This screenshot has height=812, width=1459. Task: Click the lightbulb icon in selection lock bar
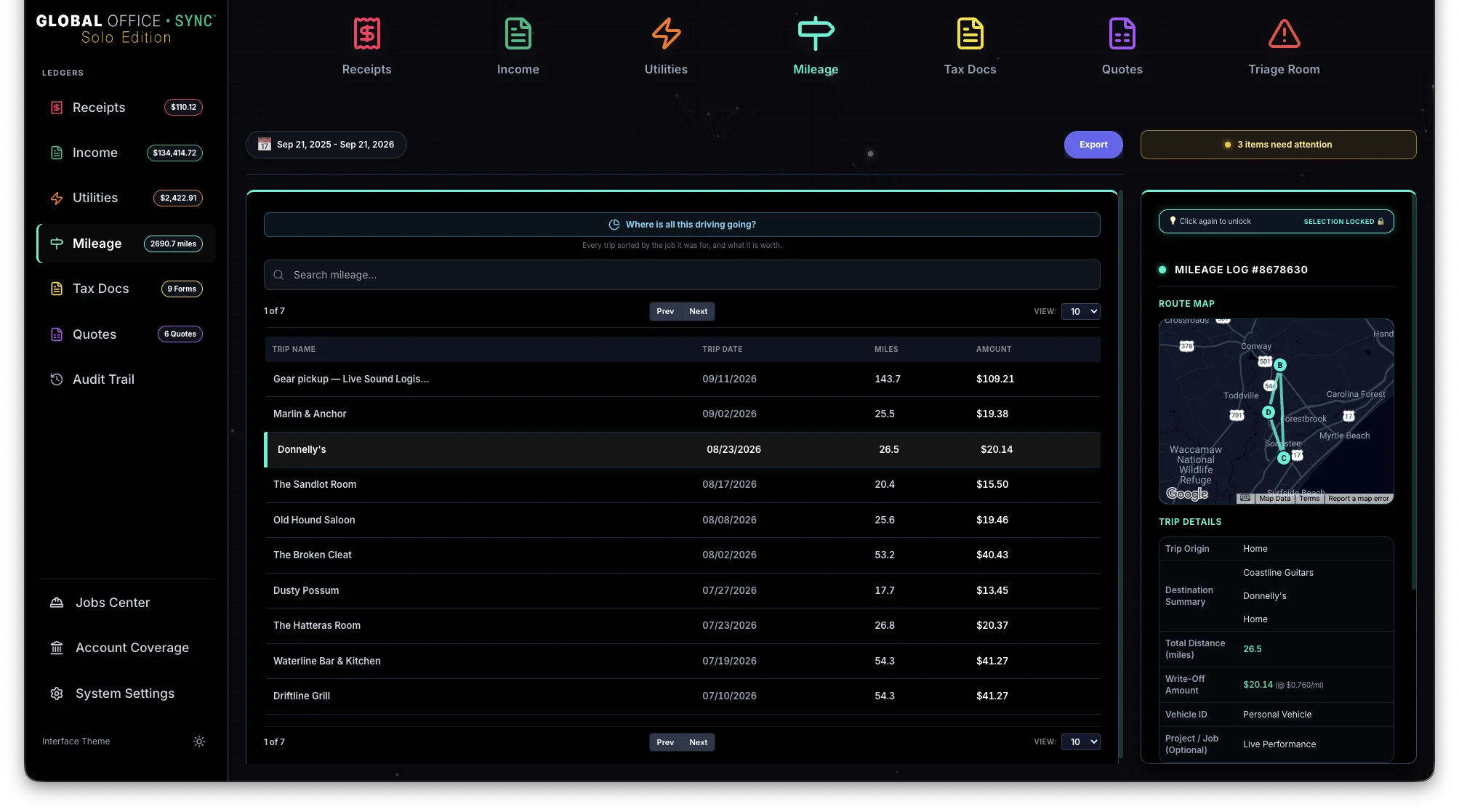click(x=1172, y=221)
